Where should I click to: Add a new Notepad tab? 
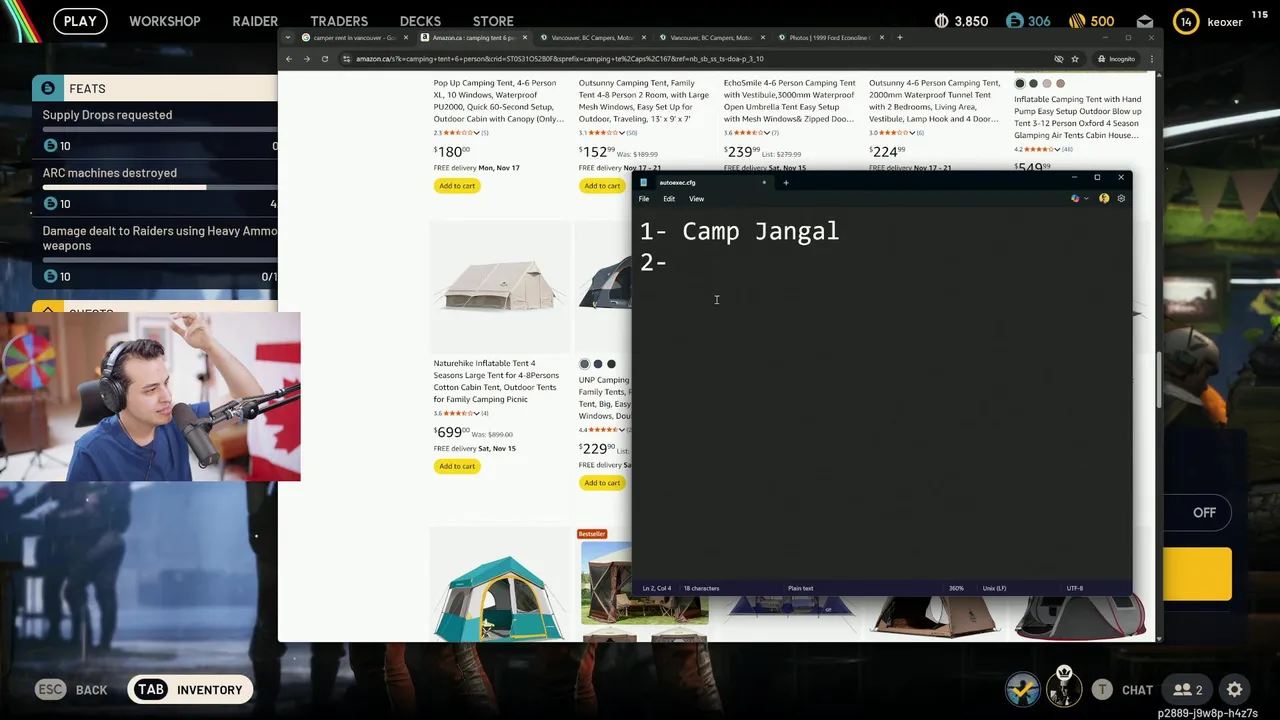coord(786,182)
